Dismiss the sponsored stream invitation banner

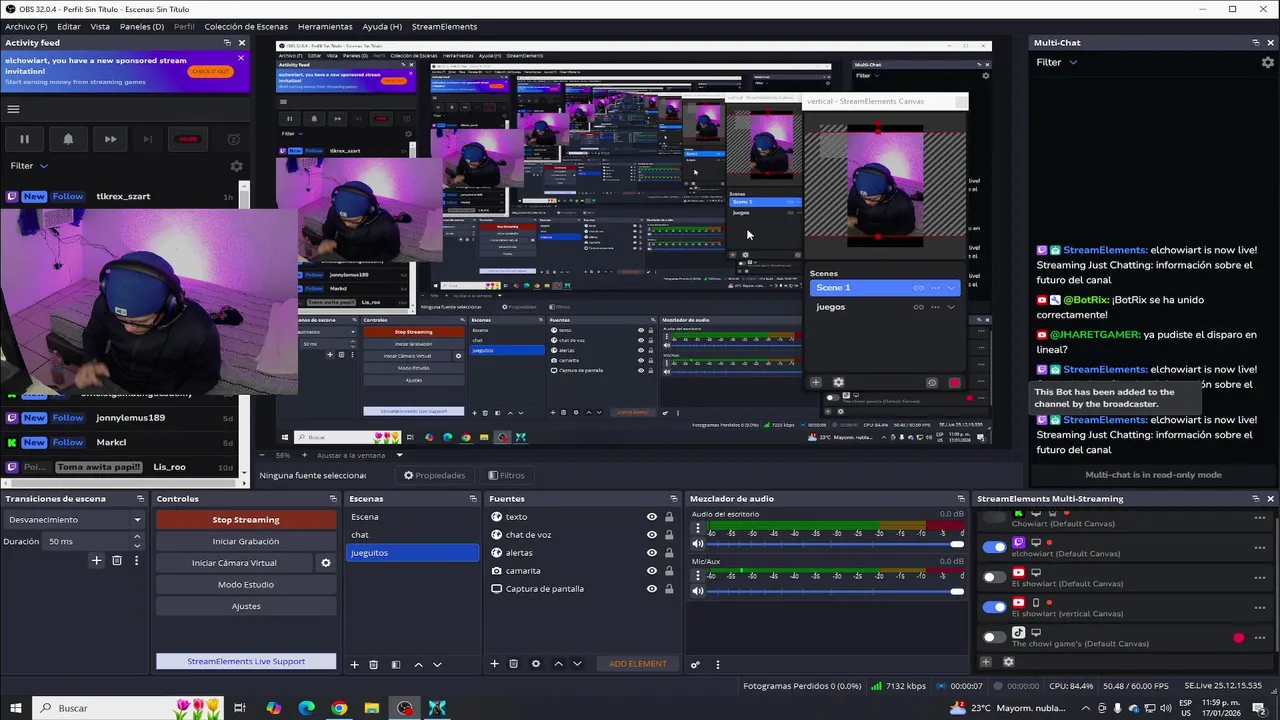coord(241,58)
